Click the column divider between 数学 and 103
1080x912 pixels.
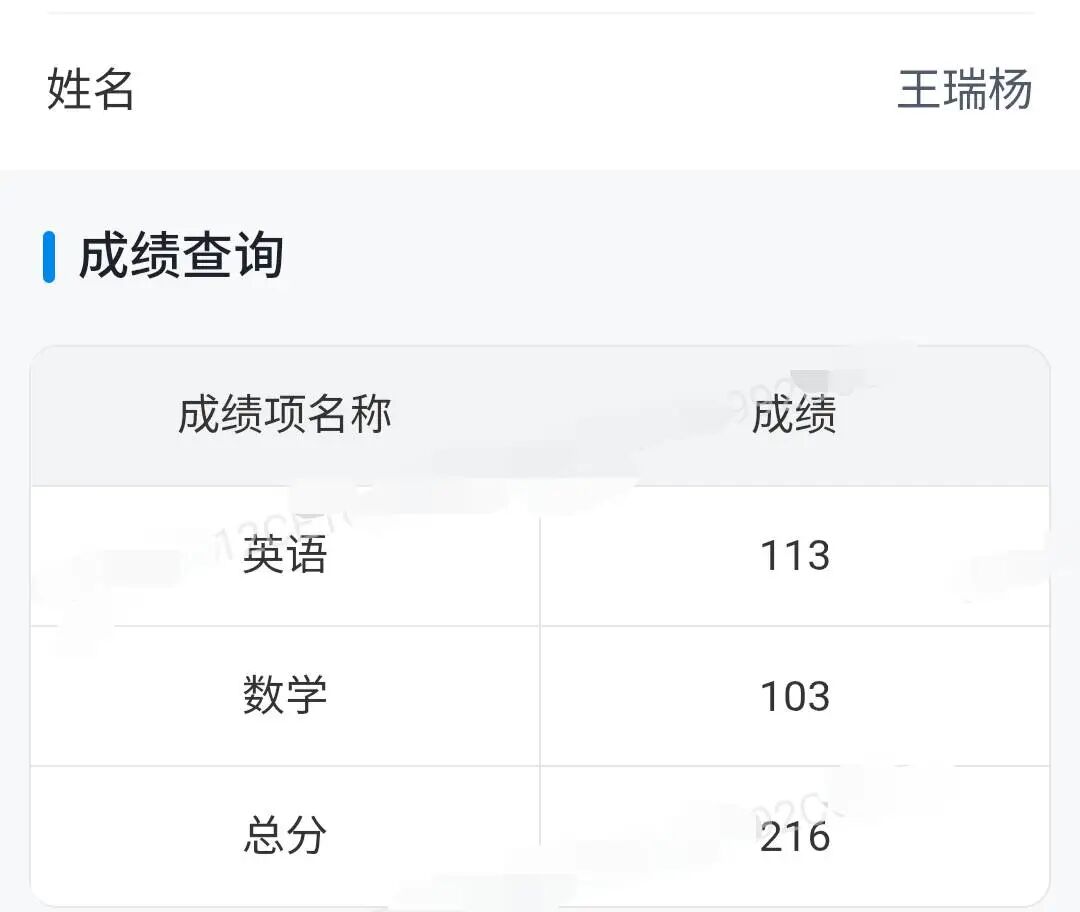540,696
